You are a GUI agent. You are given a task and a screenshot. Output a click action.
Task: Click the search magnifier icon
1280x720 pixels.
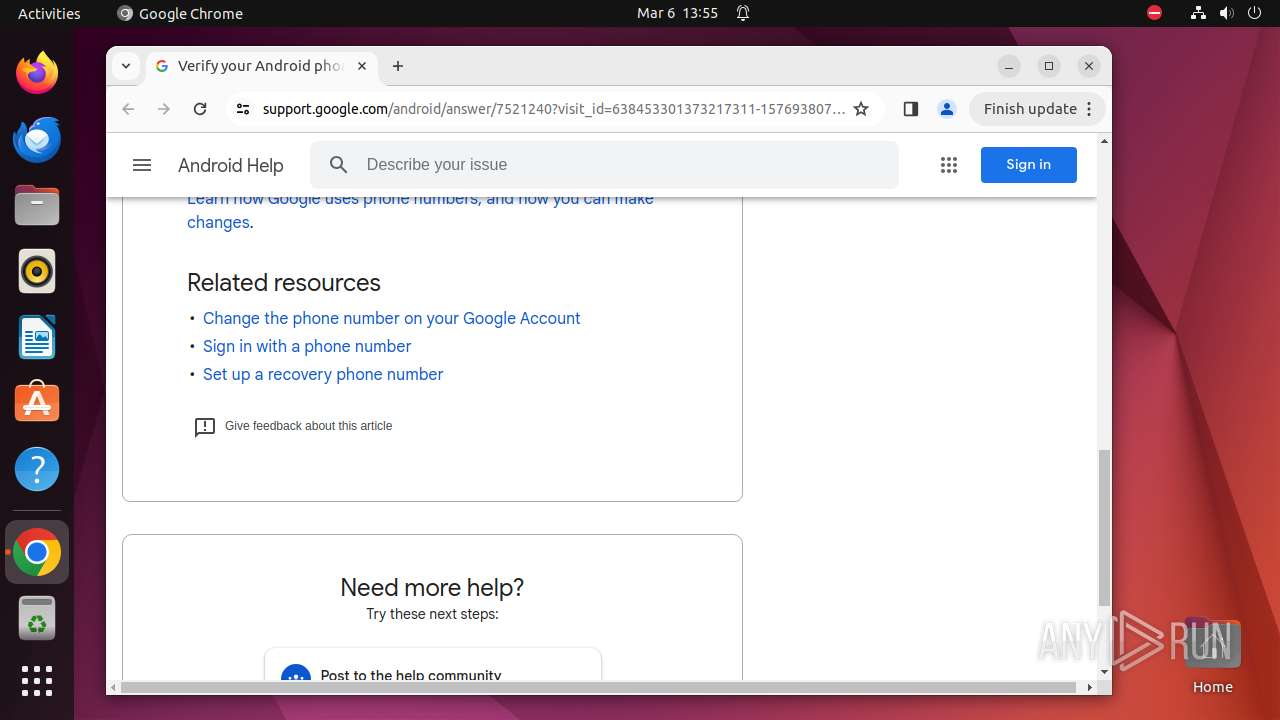coord(339,165)
